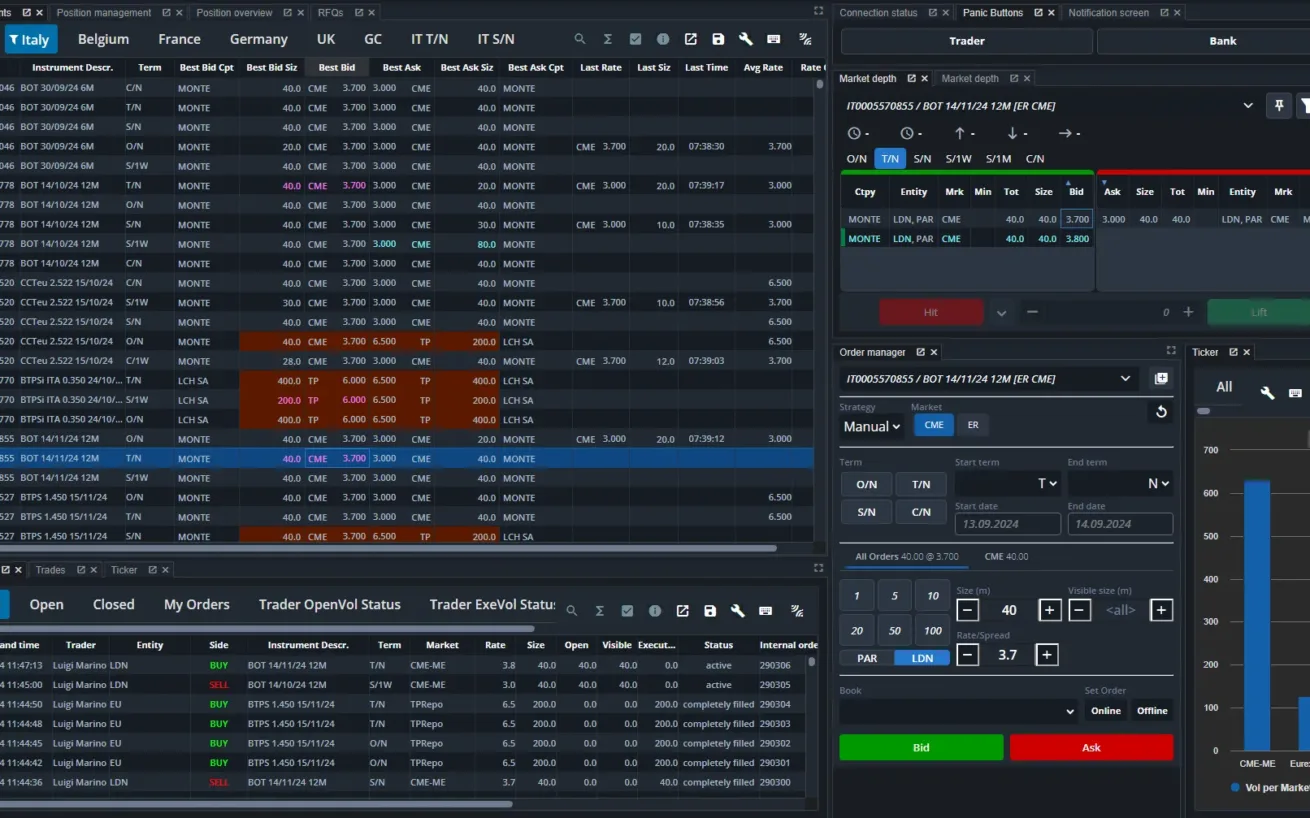Open the wrench settings icon in main toolbar
This screenshot has height=818, width=1310.
coord(745,38)
